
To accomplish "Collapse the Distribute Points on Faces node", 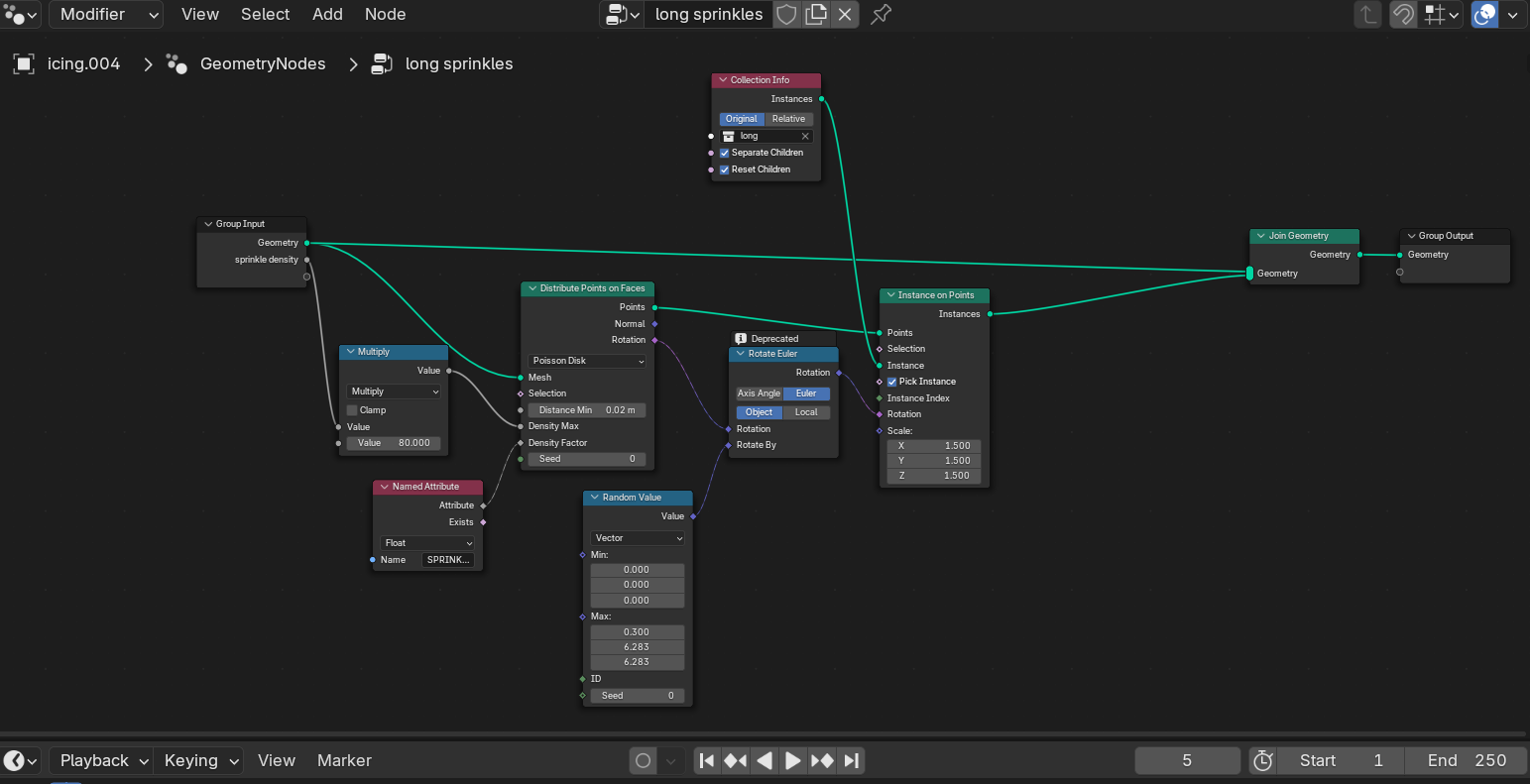I will tap(530, 288).
